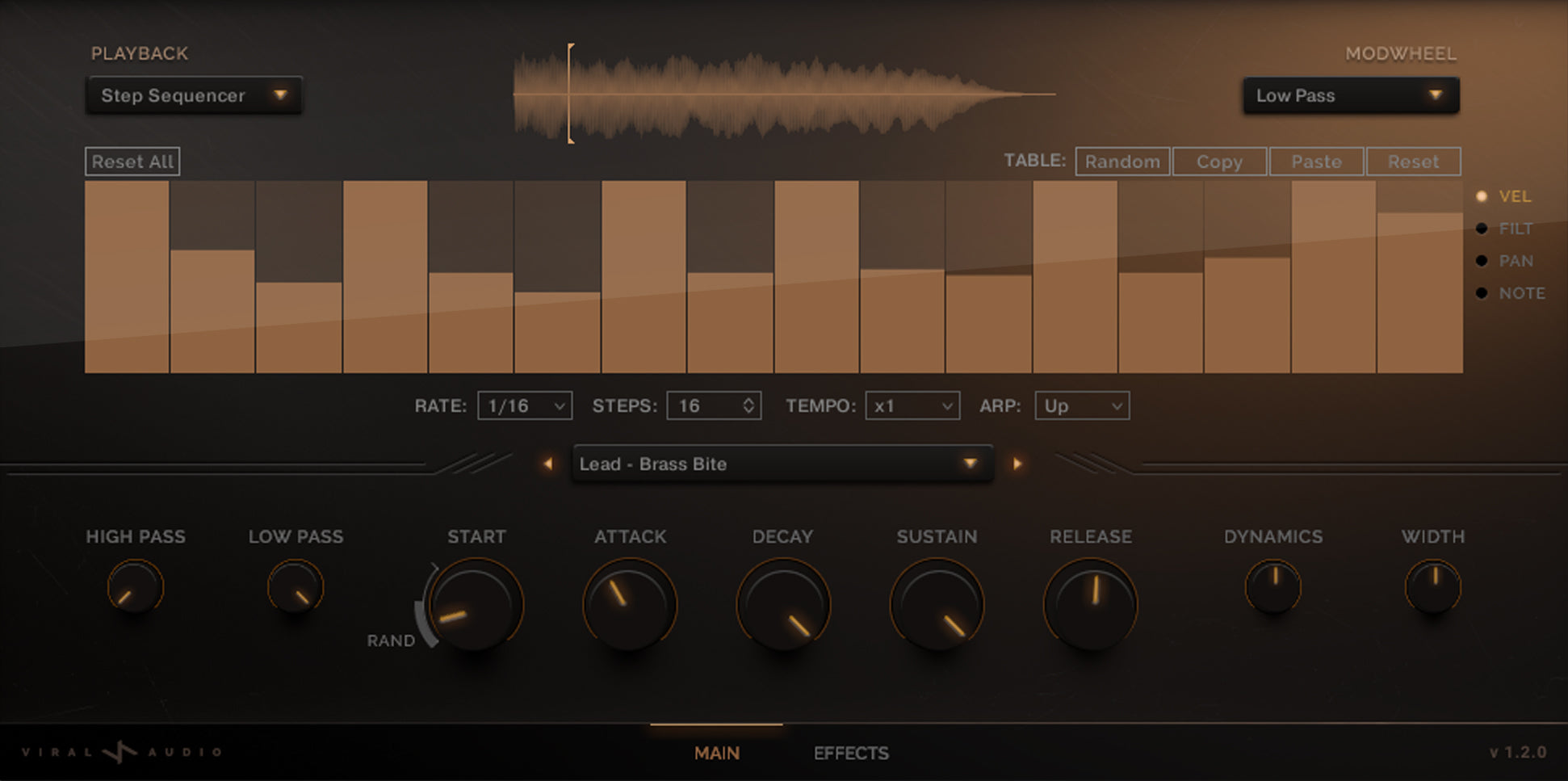Click the Steps 16 stepper arrows
Viewport: 1568px width, 781px height.
[748, 405]
